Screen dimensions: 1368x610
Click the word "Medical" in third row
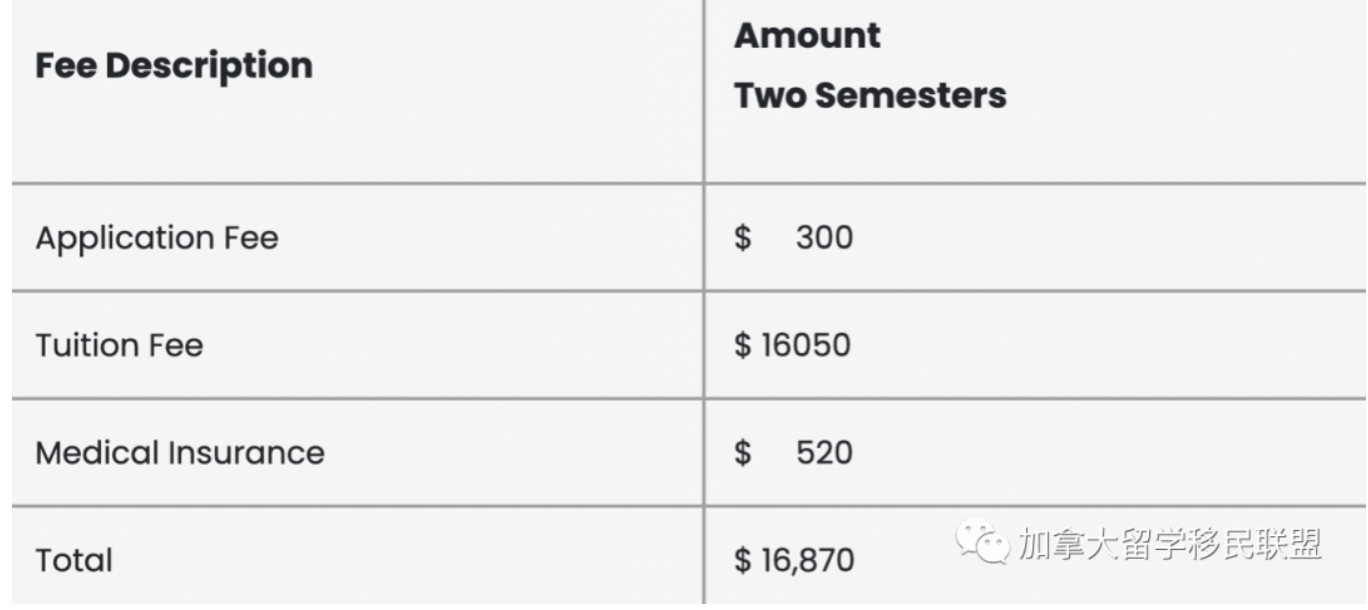[x=96, y=452]
